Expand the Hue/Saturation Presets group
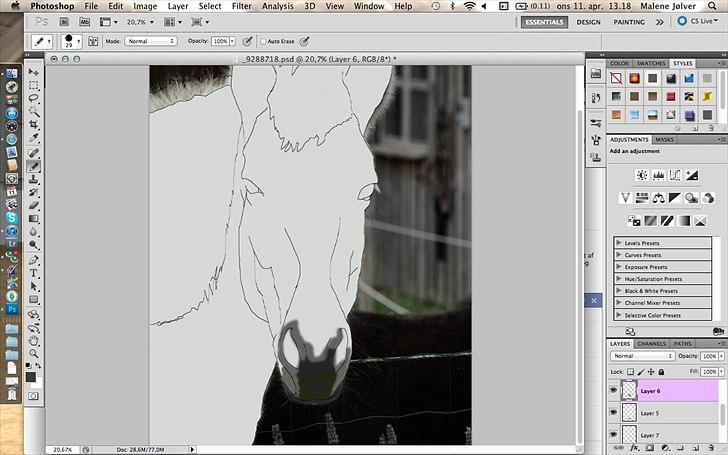 [619, 279]
